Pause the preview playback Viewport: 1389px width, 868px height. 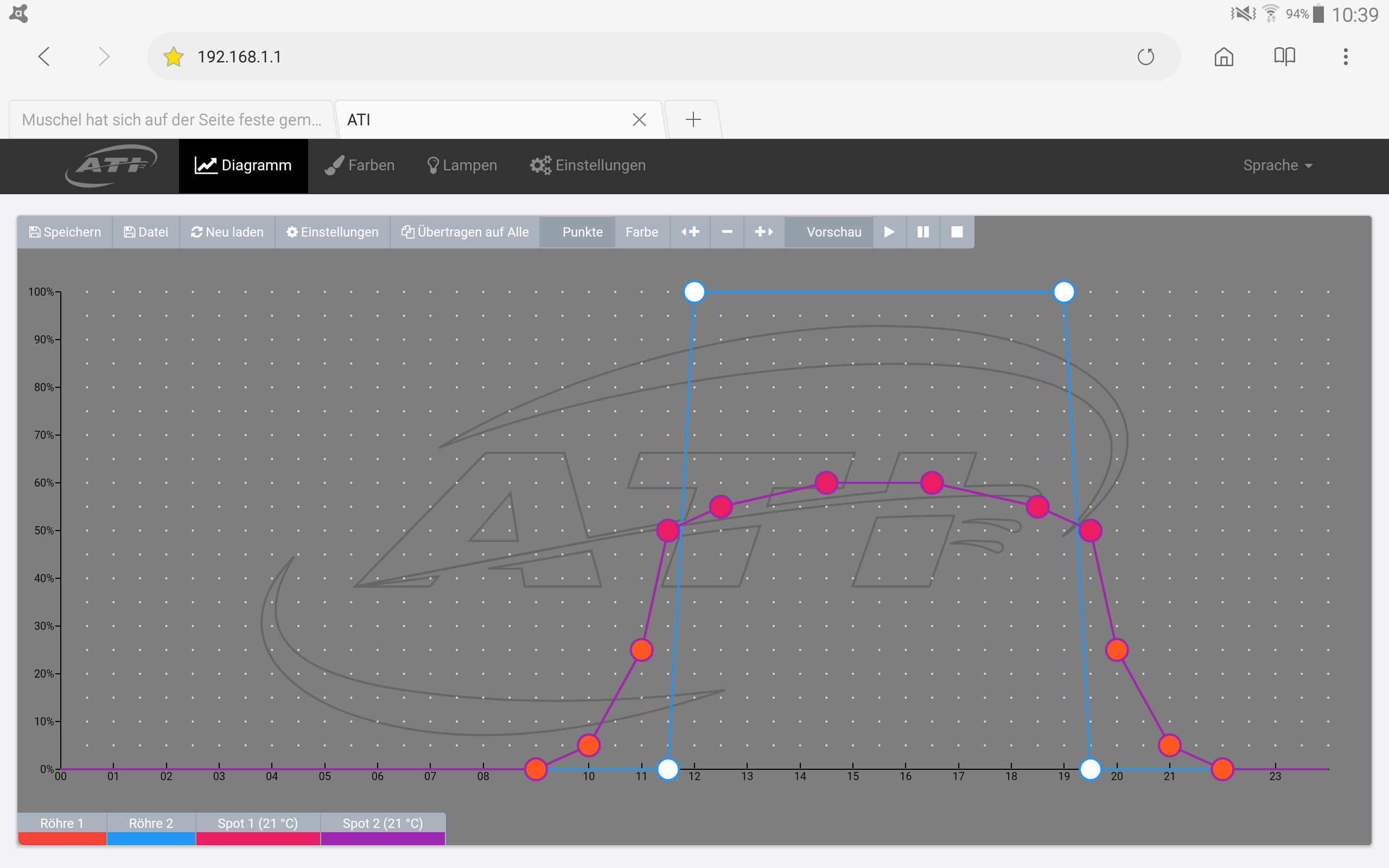click(x=923, y=232)
